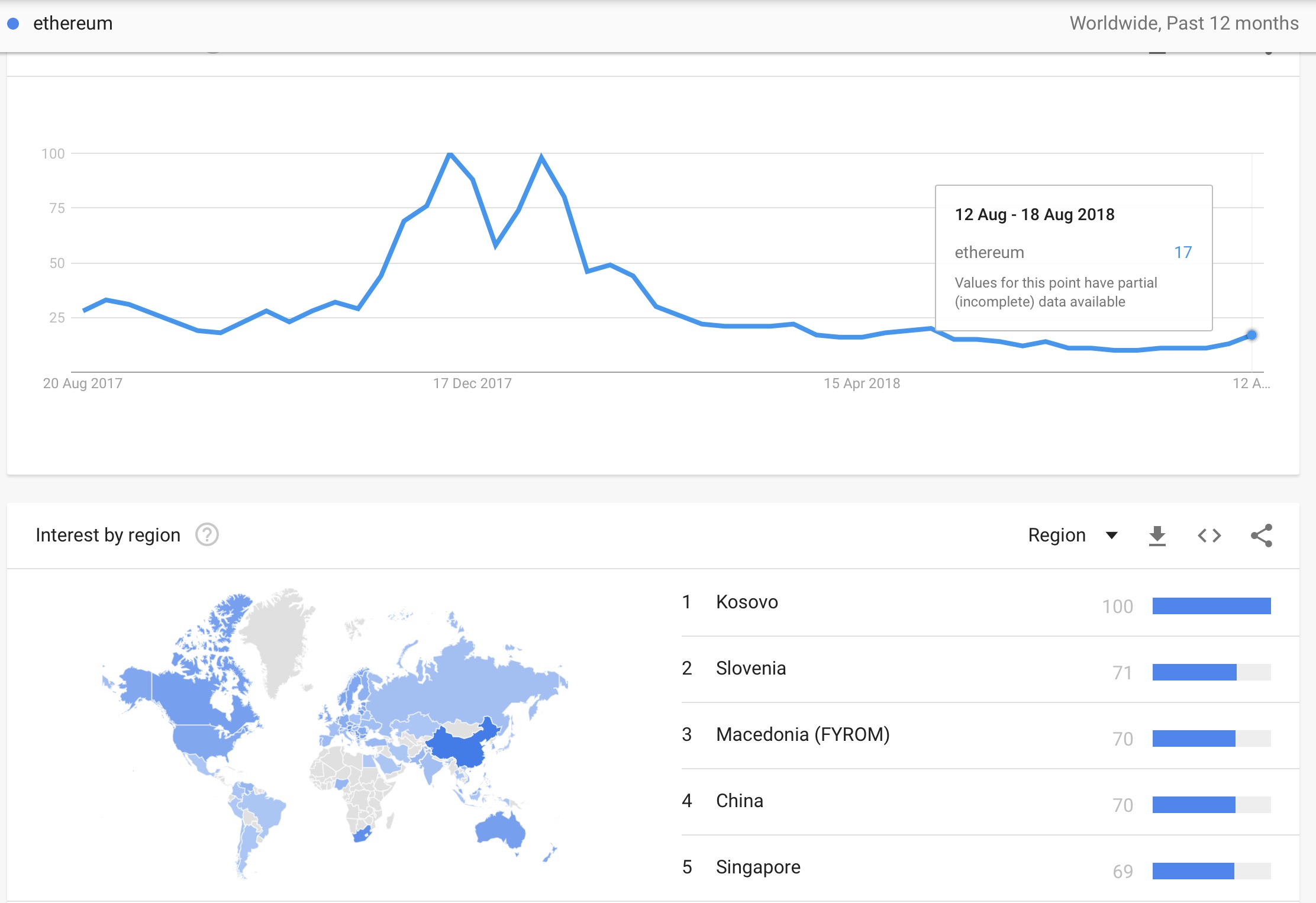Open the Region dropdown menu

[x=1057, y=536]
